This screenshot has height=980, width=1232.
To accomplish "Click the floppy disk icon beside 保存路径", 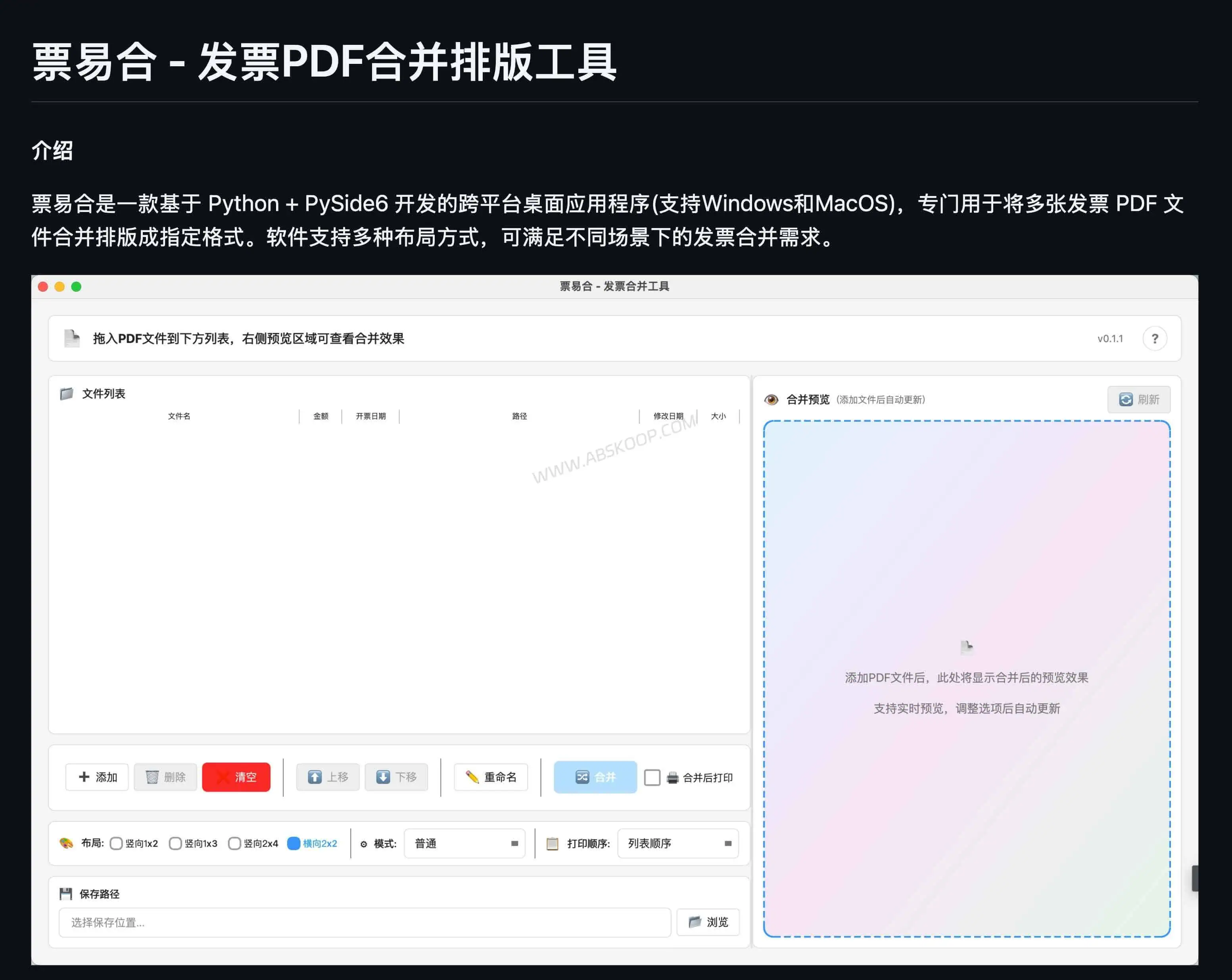I will click(66, 894).
